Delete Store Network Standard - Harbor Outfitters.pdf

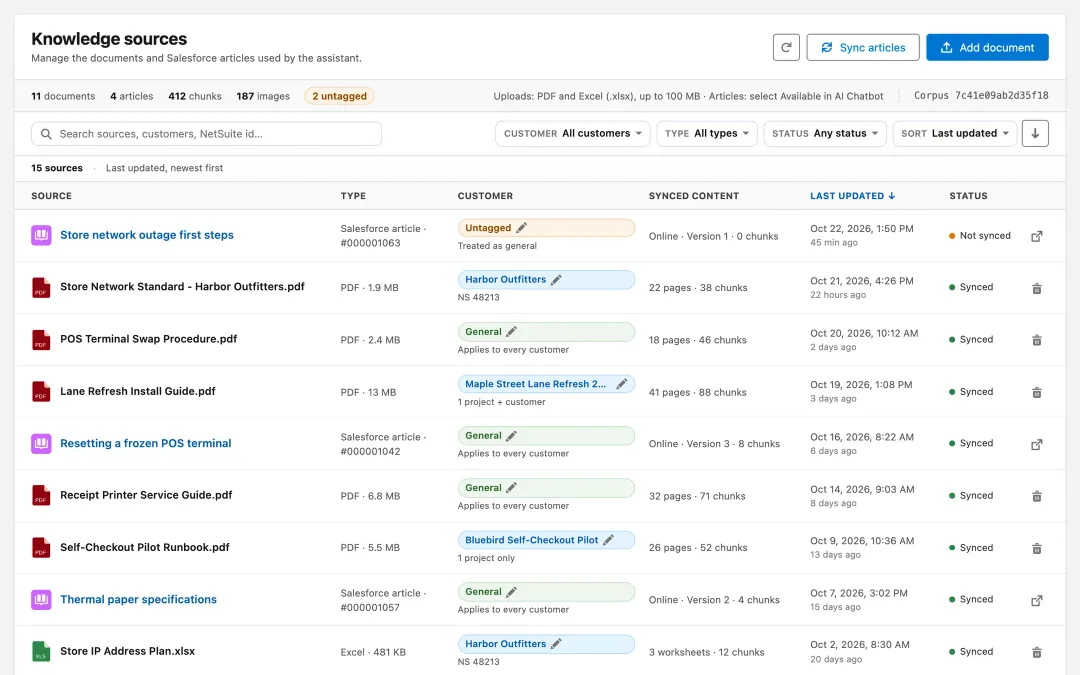[1037, 289]
